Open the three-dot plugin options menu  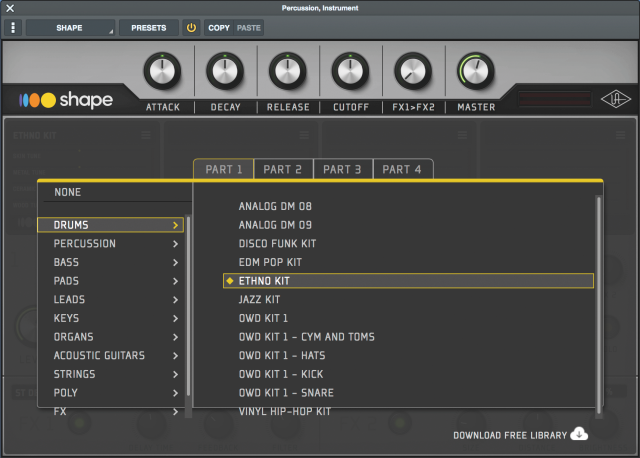pos(13,28)
